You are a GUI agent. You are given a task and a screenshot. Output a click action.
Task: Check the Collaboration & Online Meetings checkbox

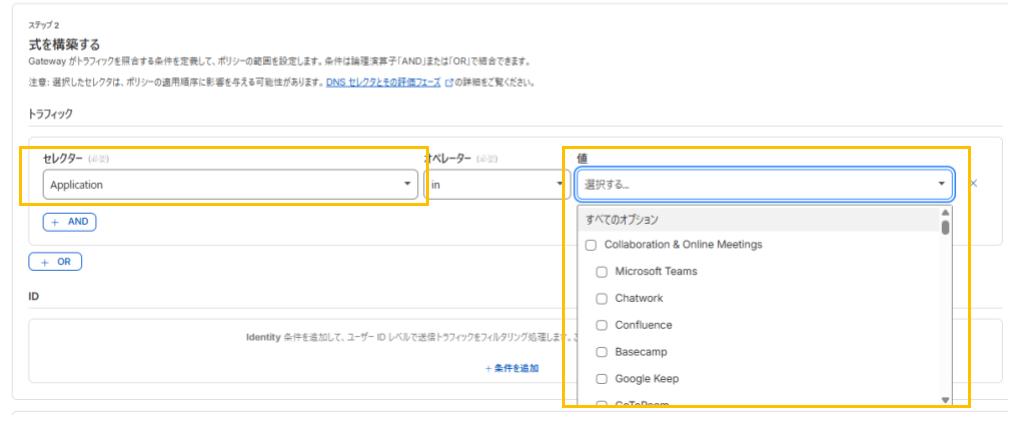pyautogui.click(x=591, y=245)
